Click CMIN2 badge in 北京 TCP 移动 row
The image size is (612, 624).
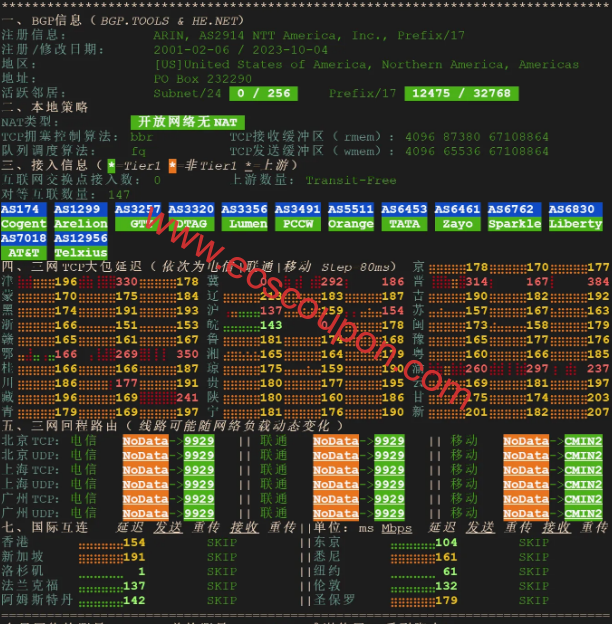pos(583,441)
